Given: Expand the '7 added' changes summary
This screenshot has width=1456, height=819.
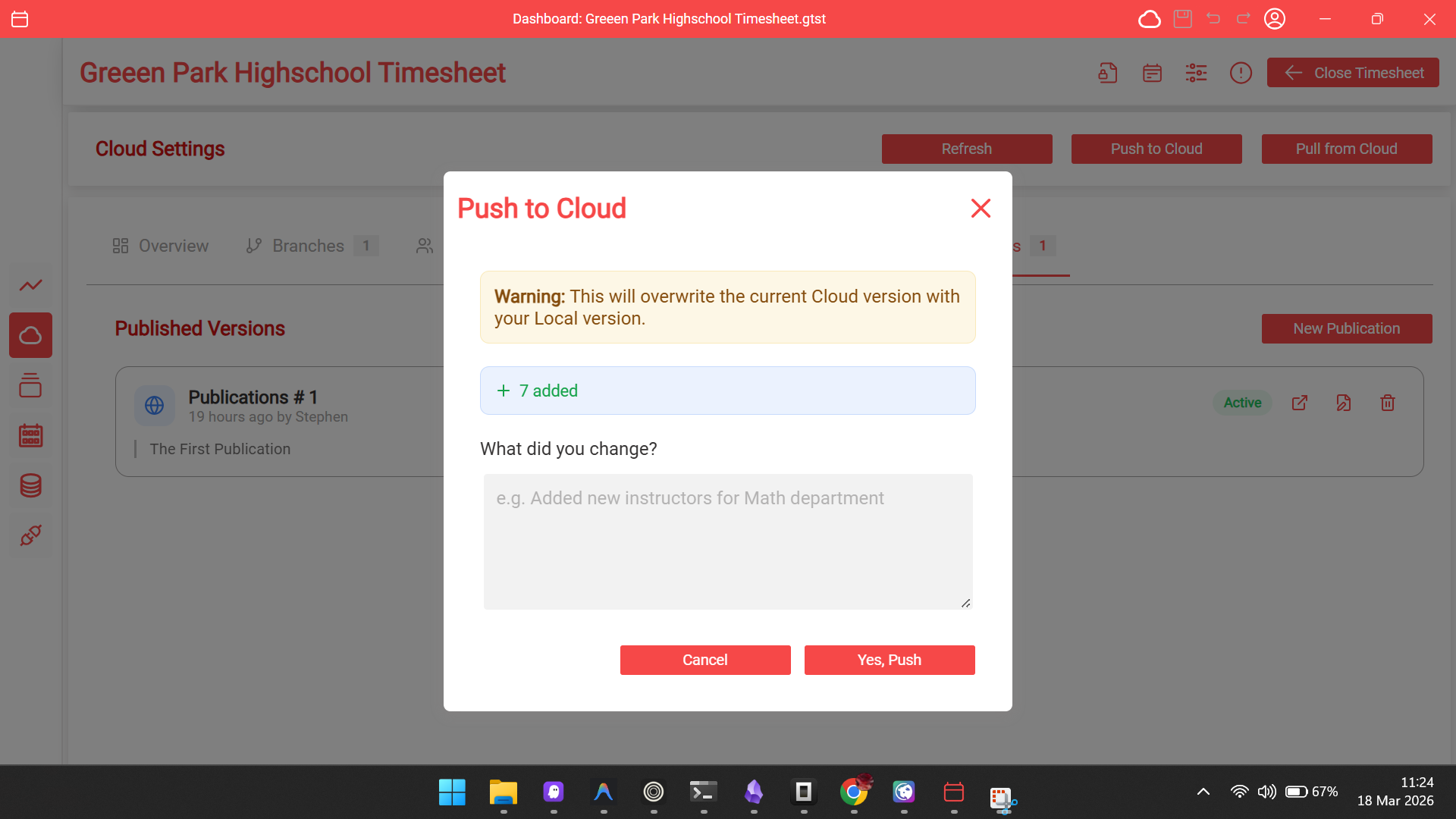Looking at the screenshot, I should [727, 391].
